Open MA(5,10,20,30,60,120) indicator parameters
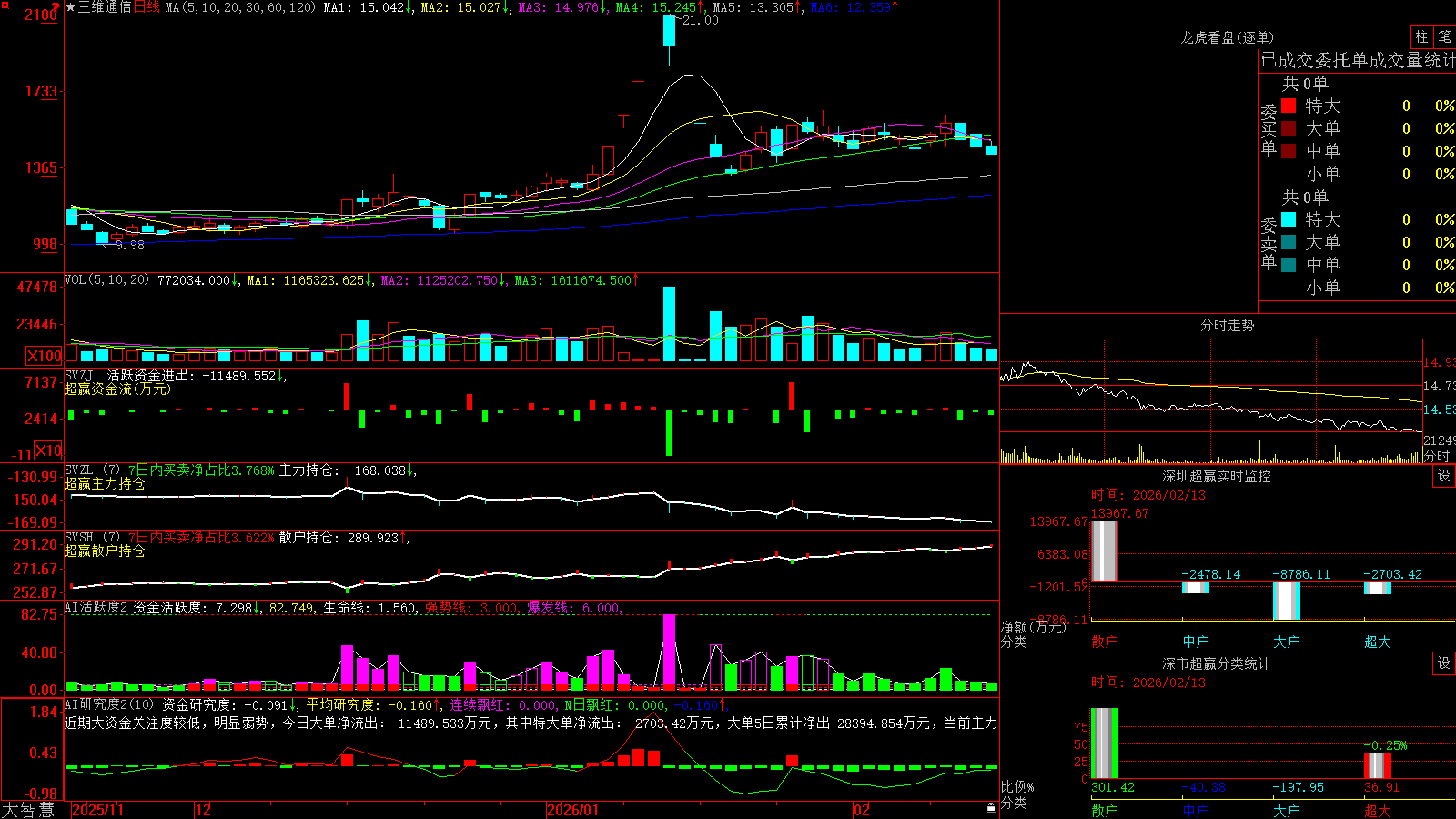The height and width of the screenshot is (819, 1456). tap(240, 7)
